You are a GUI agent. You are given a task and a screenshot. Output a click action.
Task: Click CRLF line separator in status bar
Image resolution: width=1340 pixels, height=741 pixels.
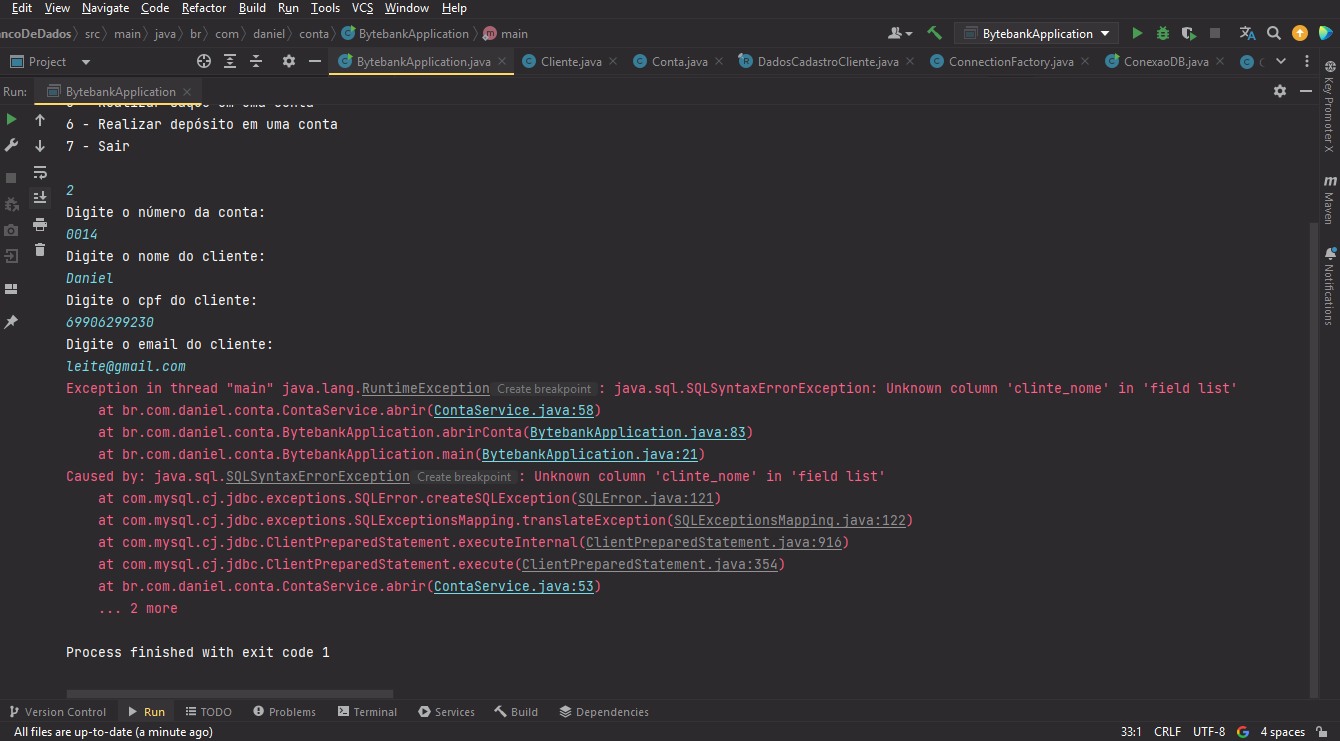(x=1167, y=732)
